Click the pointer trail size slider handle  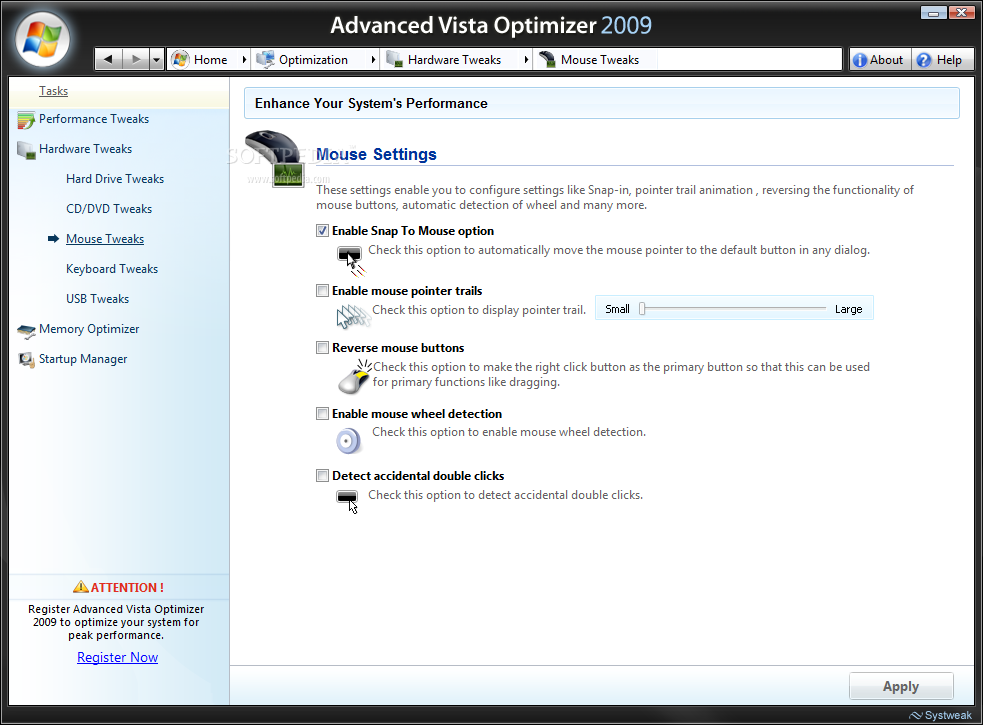point(642,309)
